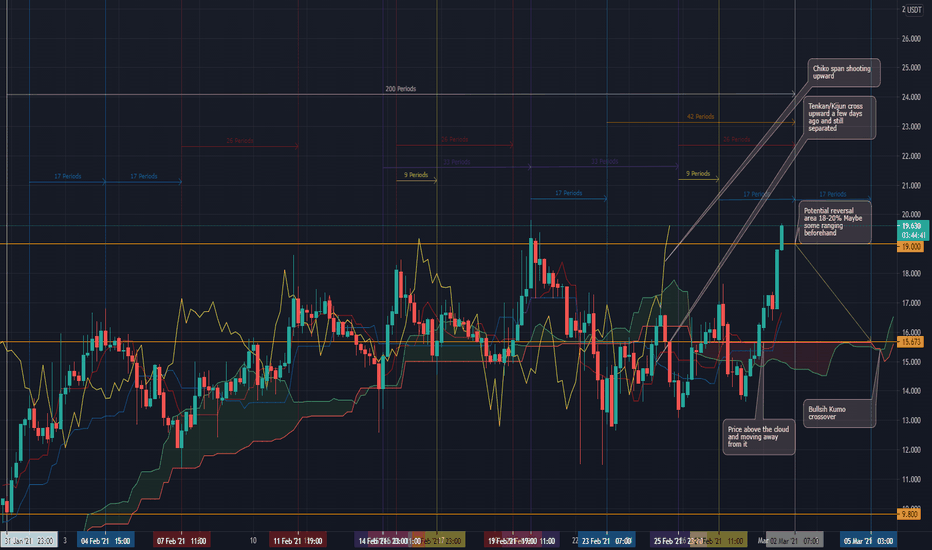Image resolution: width=932 pixels, height=550 pixels.
Task: Click the 24.000 value on price axis
Action: pyautogui.click(x=911, y=97)
